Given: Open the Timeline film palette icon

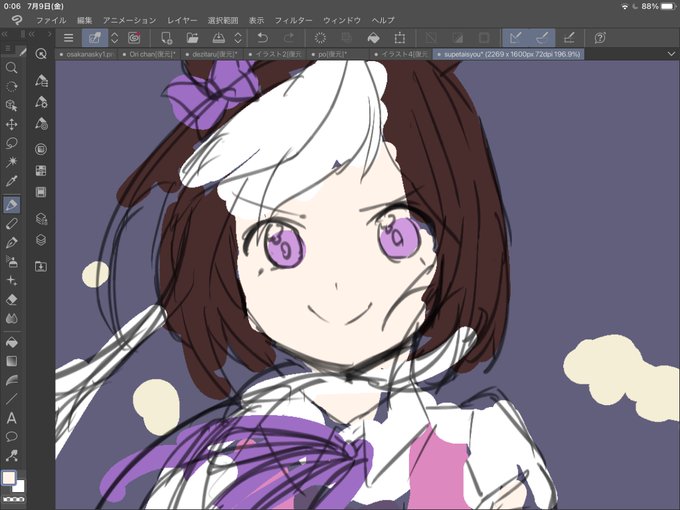Looking at the screenshot, I should pos(41,192).
